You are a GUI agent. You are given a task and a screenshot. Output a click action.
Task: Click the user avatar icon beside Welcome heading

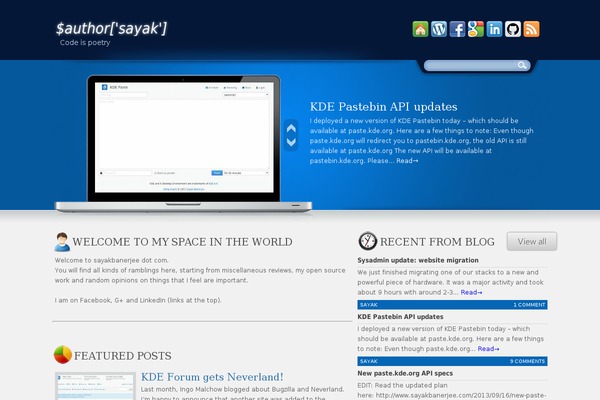62,242
